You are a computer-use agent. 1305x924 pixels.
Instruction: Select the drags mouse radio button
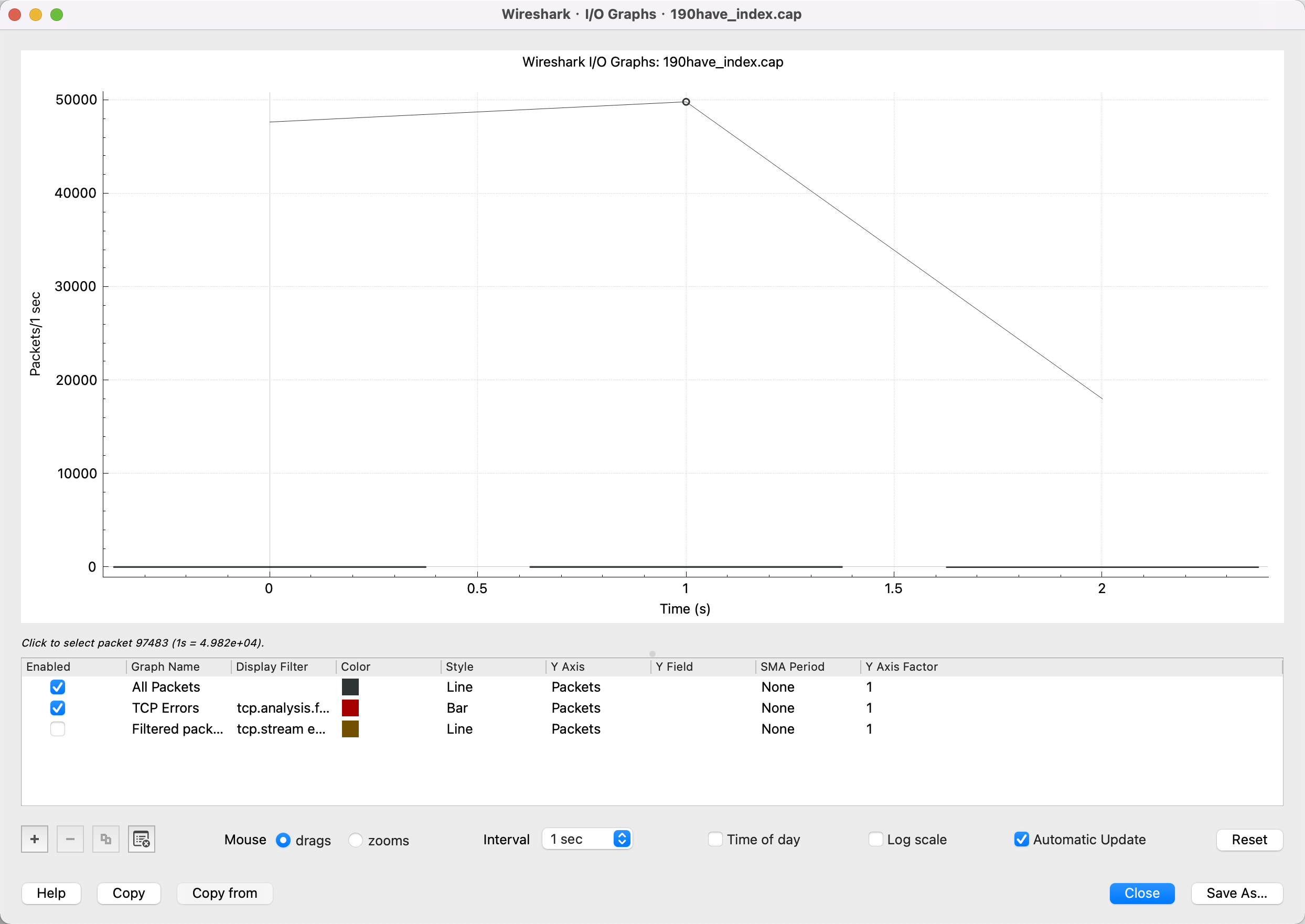coord(283,840)
